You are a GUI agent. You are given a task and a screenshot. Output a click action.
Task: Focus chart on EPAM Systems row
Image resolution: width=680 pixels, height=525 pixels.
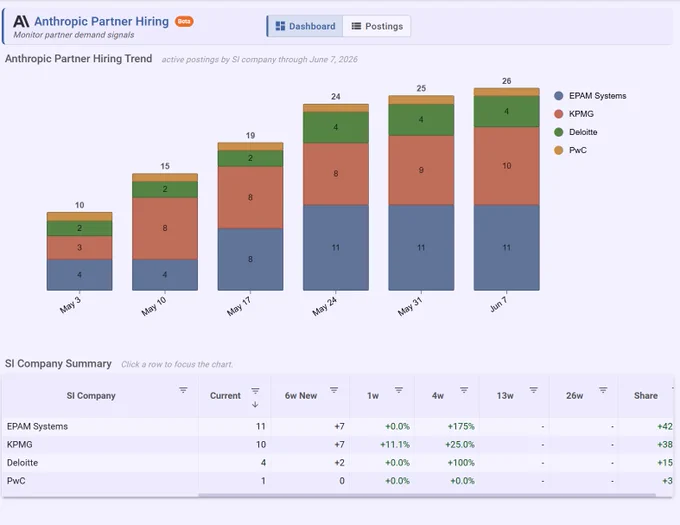click(x=337, y=427)
